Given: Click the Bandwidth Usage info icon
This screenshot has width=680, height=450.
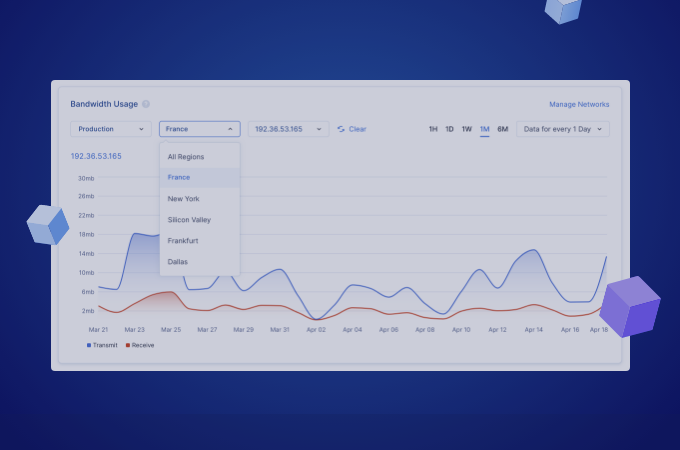Looking at the screenshot, I should point(146,104).
